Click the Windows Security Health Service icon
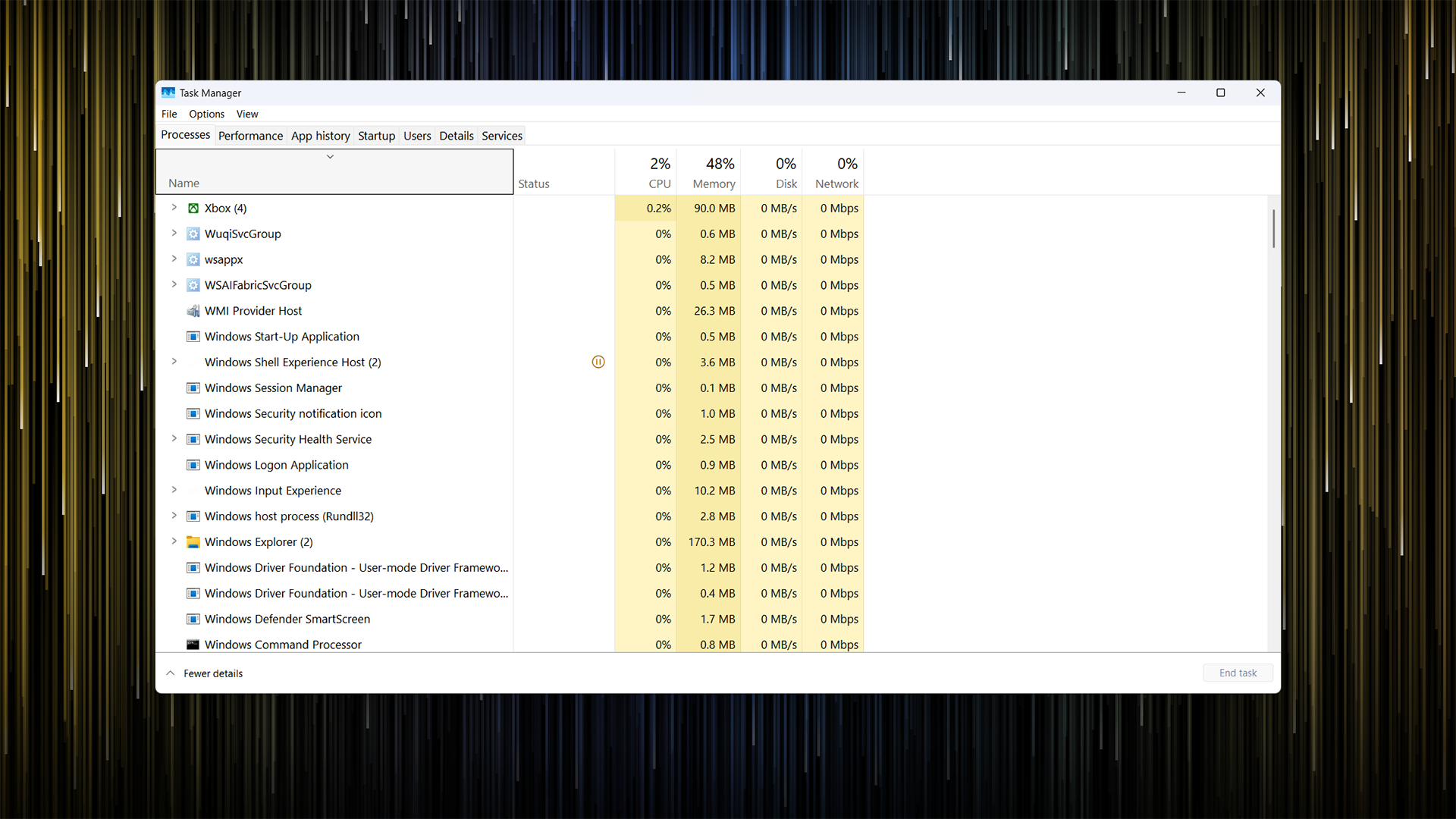 (x=193, y=440)
